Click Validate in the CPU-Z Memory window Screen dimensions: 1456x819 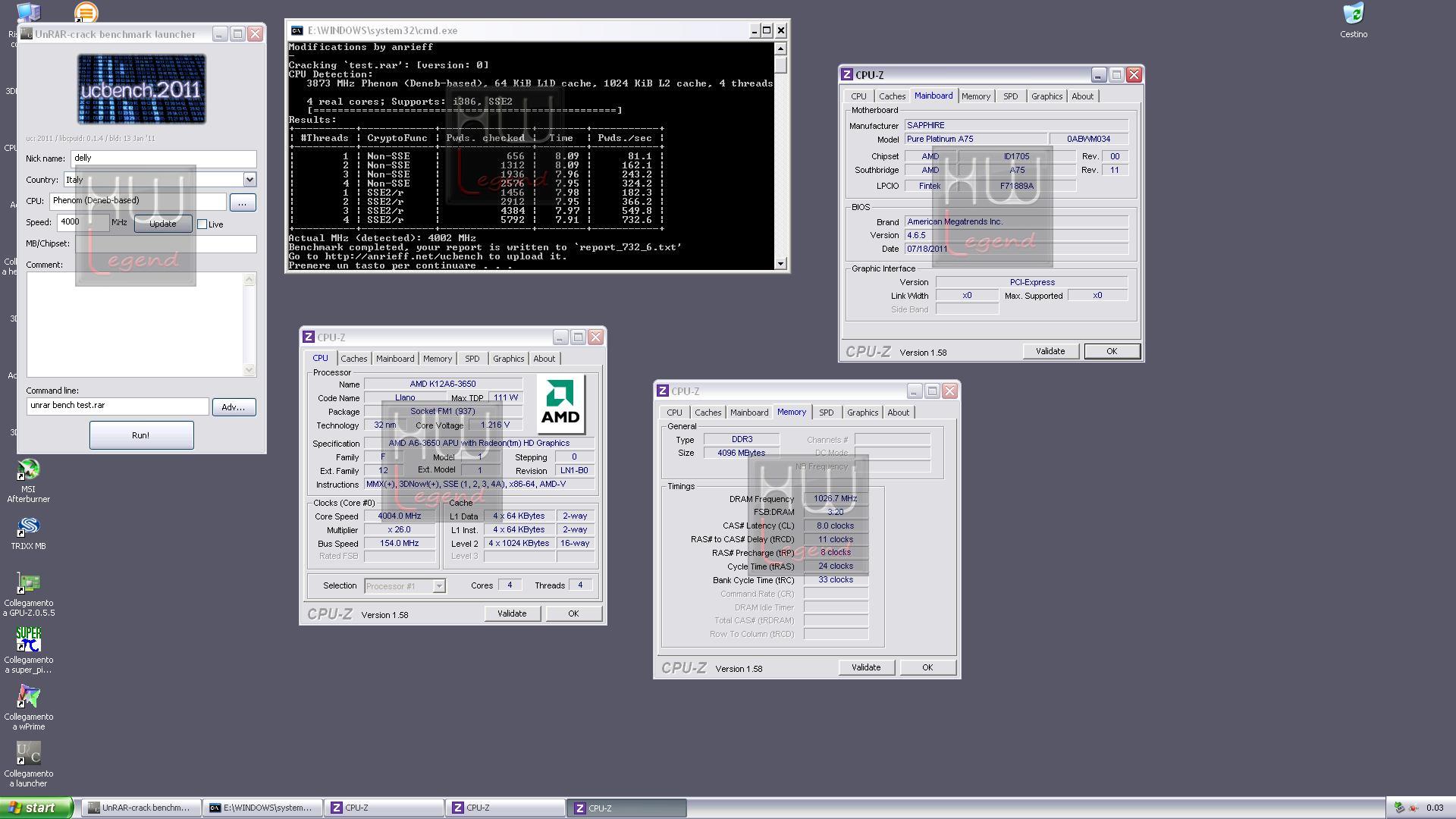coord(866,667)
